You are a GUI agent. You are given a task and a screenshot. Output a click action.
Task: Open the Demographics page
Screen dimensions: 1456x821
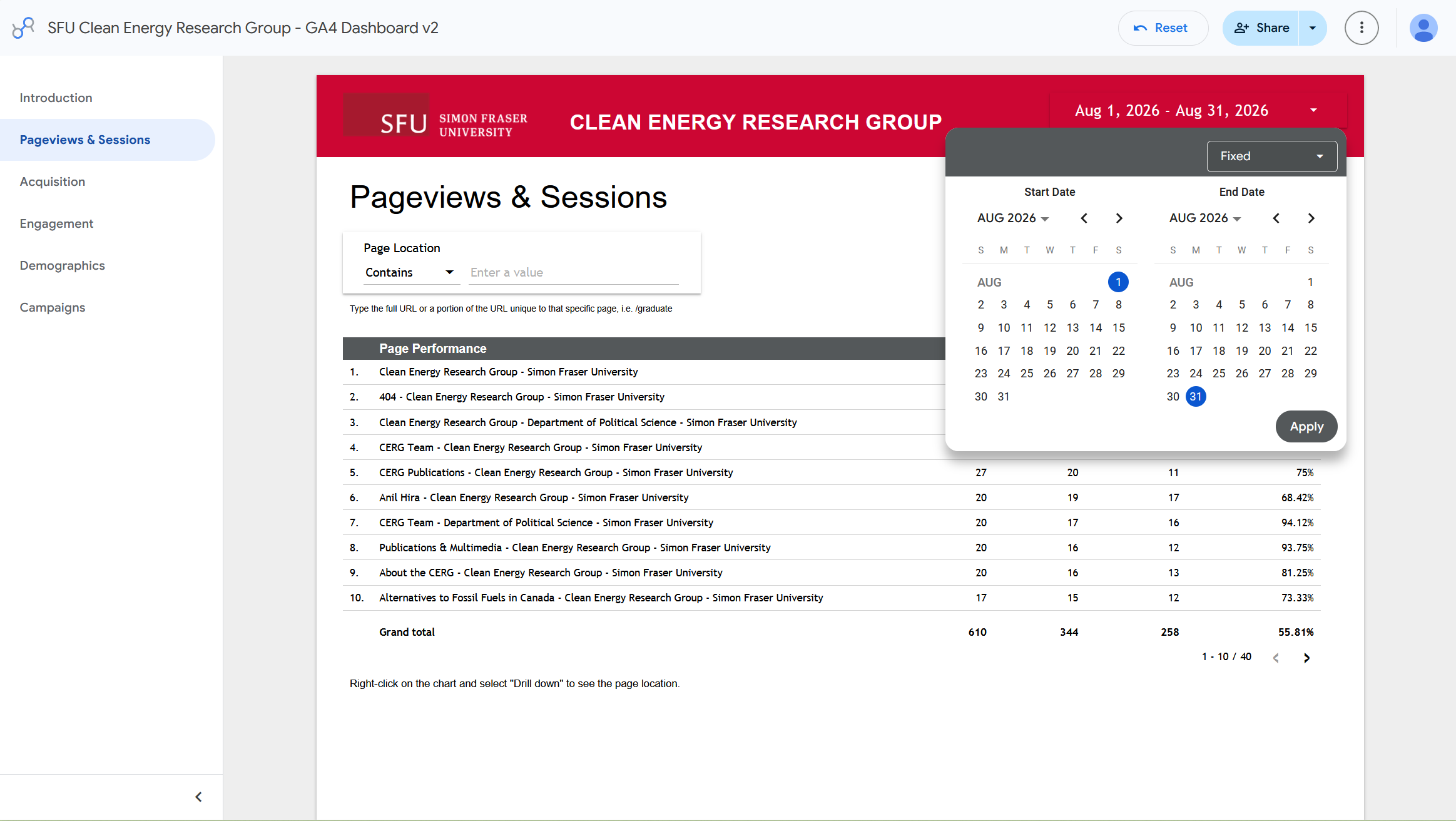pos(62,265)
